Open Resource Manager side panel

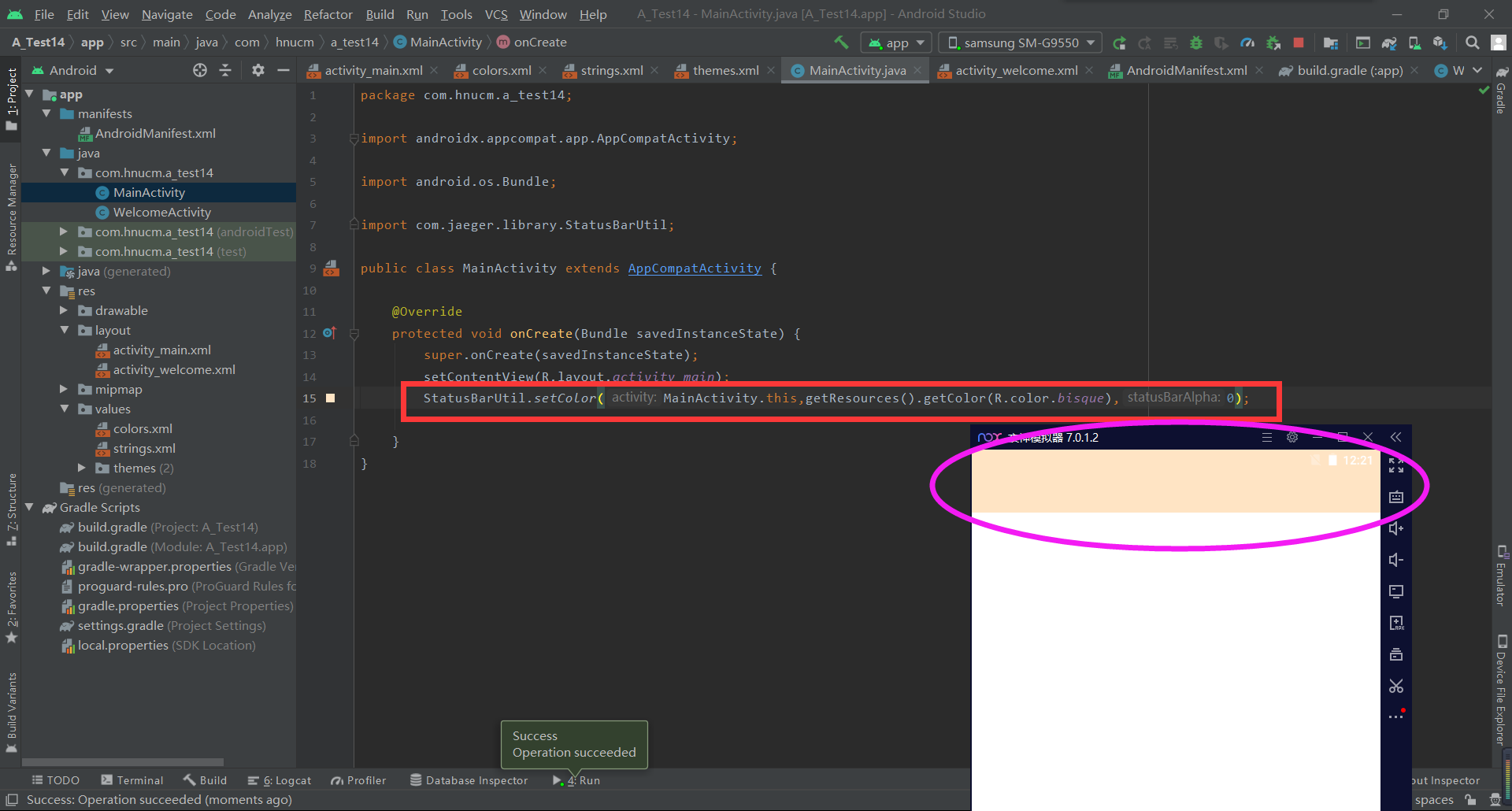[x=12, y=217]
